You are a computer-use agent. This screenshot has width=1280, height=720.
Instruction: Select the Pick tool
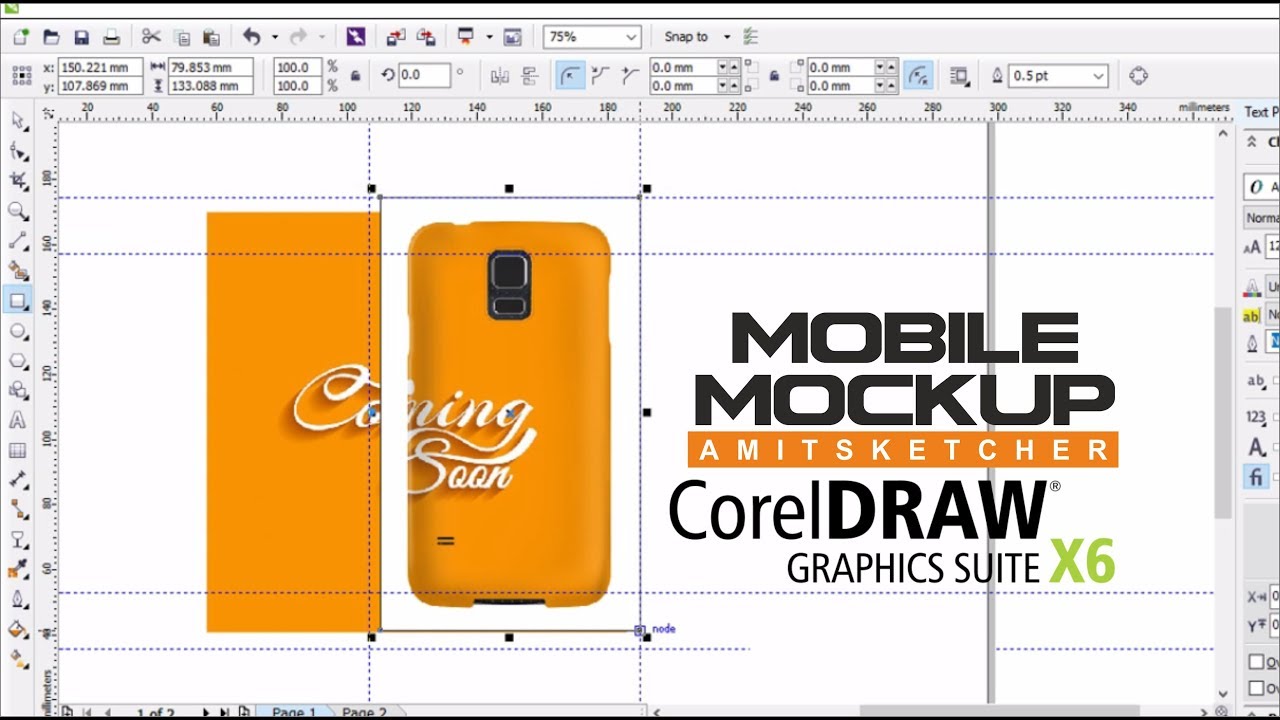click(18, 121)
